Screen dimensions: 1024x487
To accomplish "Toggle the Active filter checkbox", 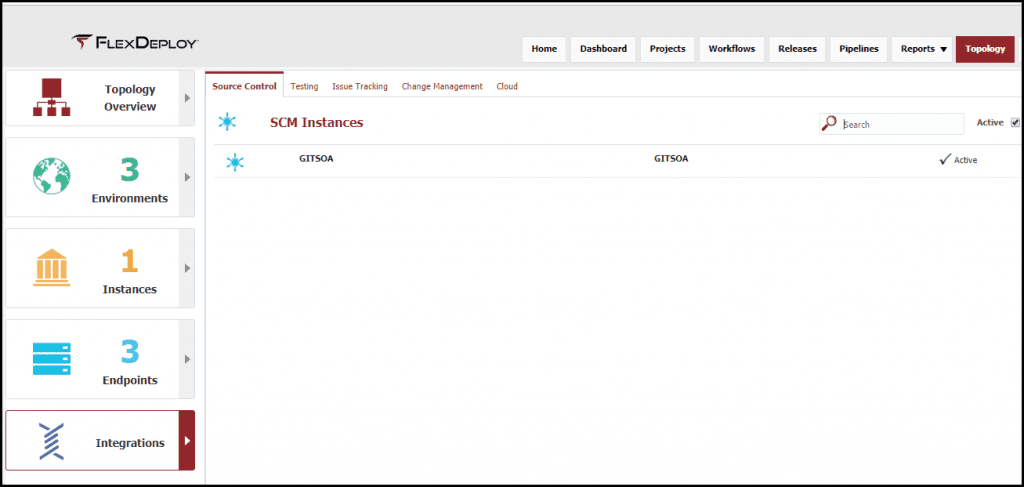I will 1015,123.
